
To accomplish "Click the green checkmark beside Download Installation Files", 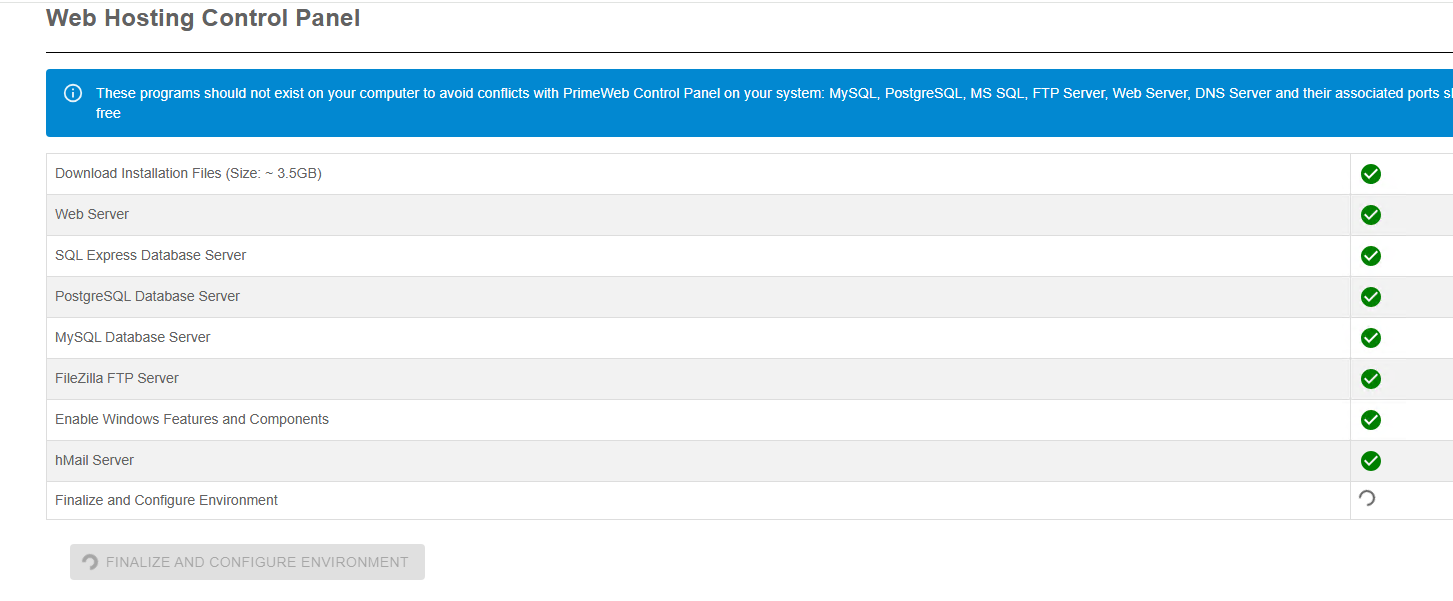I will coord(1370,173).
